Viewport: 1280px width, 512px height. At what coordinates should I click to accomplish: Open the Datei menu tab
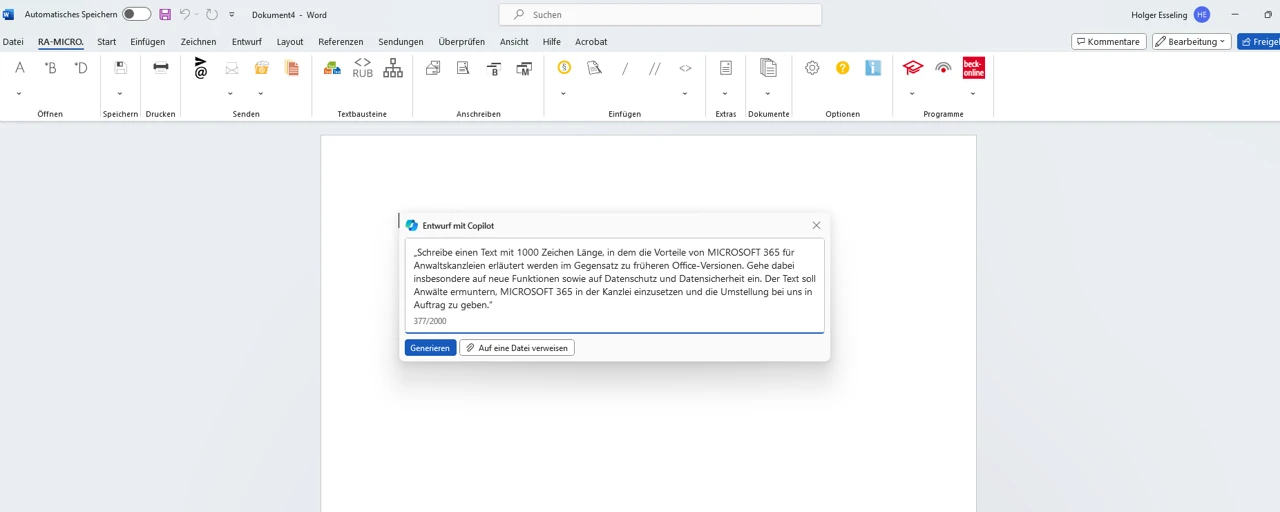point(13,42)
